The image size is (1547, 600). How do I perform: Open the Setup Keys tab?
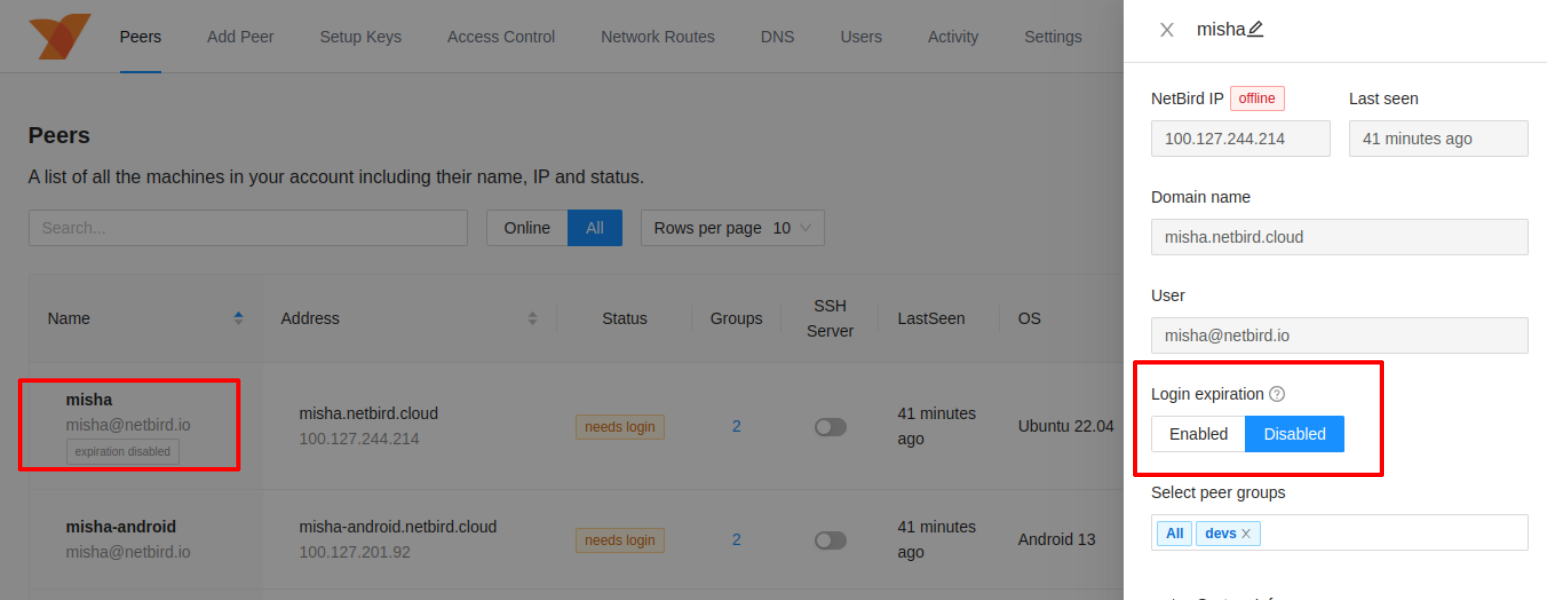coord(360,37)
